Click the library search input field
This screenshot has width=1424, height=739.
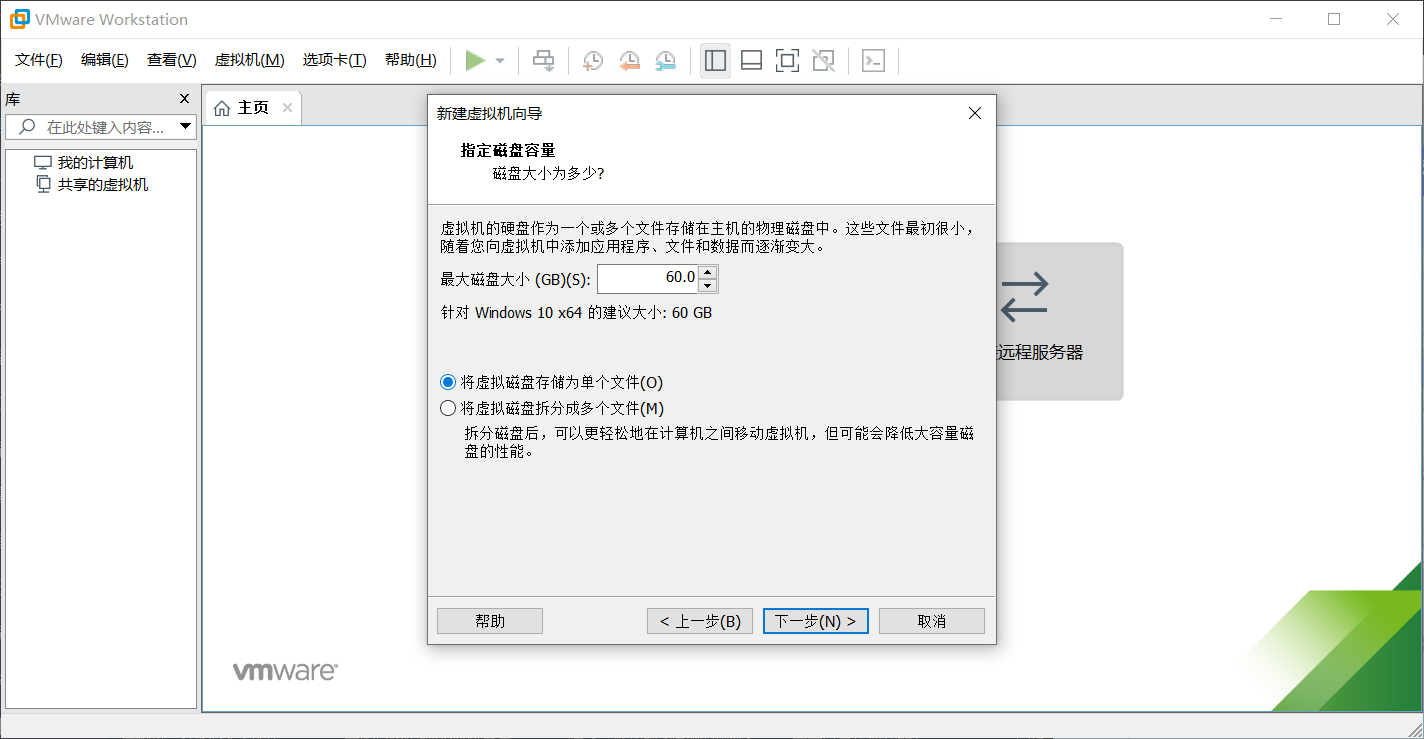100,127
